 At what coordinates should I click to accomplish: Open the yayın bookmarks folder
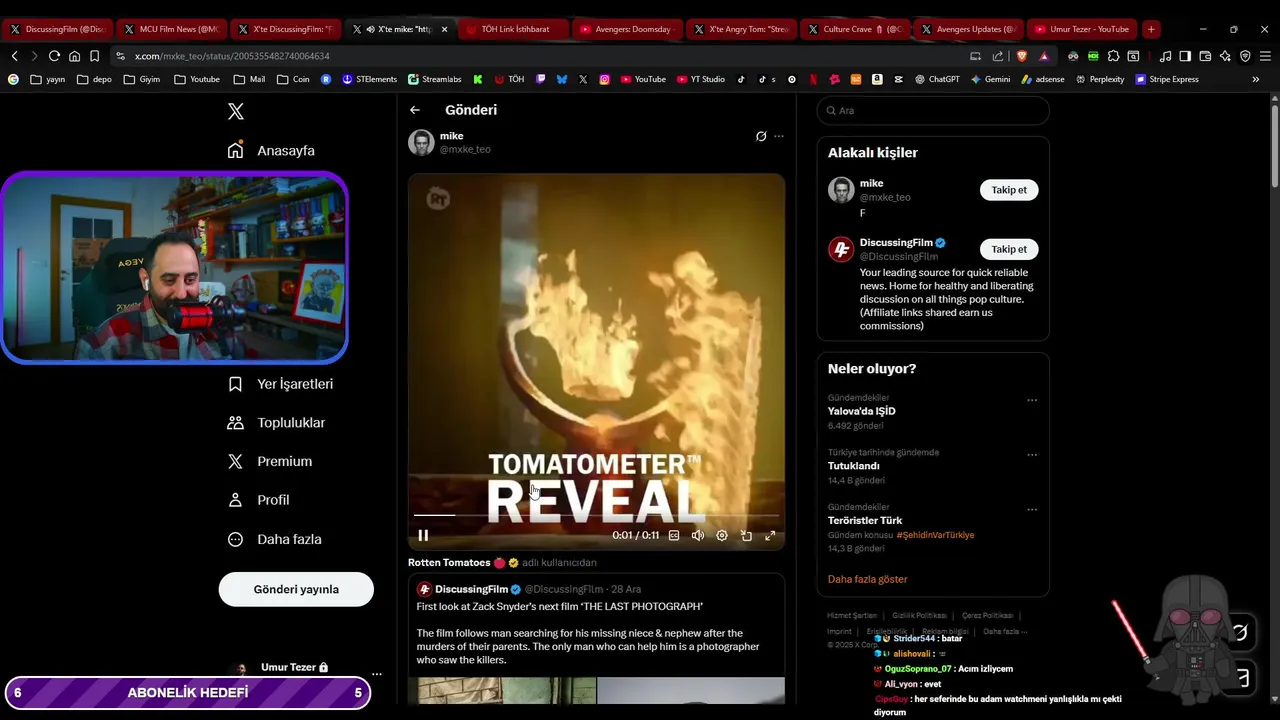click(x=47, y=79)
